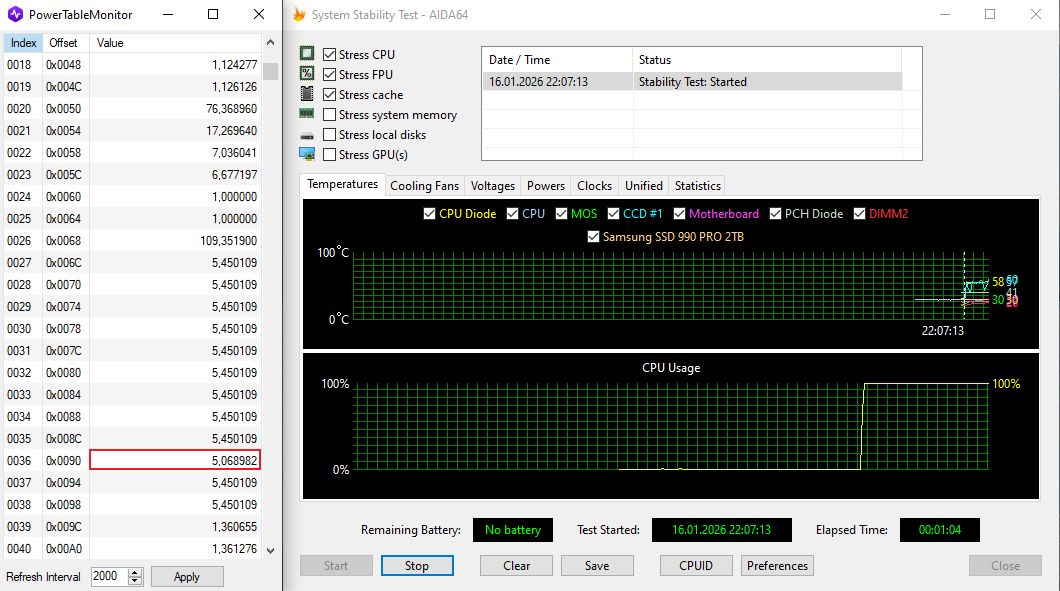Viewport: 1060px width, 591px height.
Task: Click the percent icon beside Stress FPU
Action: point(307,74)
